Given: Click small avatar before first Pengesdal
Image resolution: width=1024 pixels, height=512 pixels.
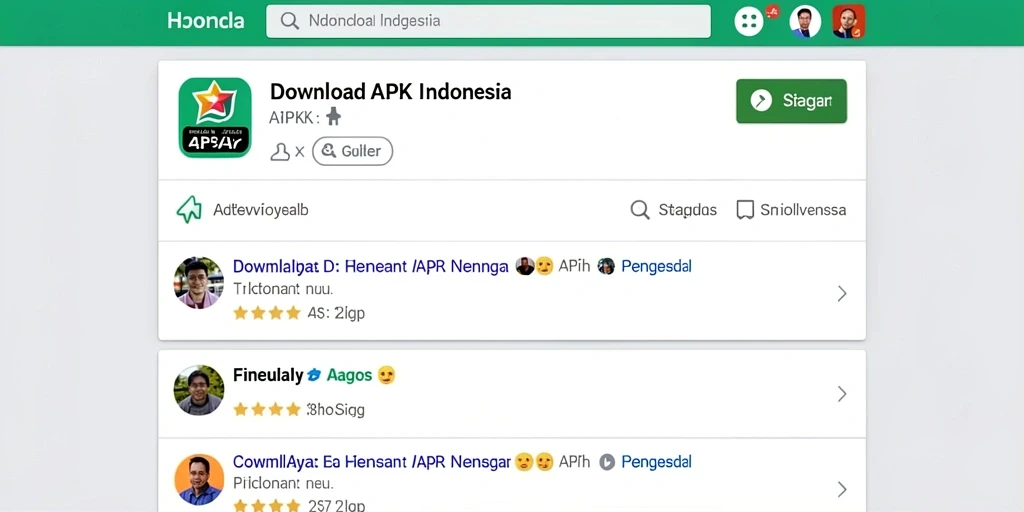Looking at the screenshot, I should click(606, 266).
